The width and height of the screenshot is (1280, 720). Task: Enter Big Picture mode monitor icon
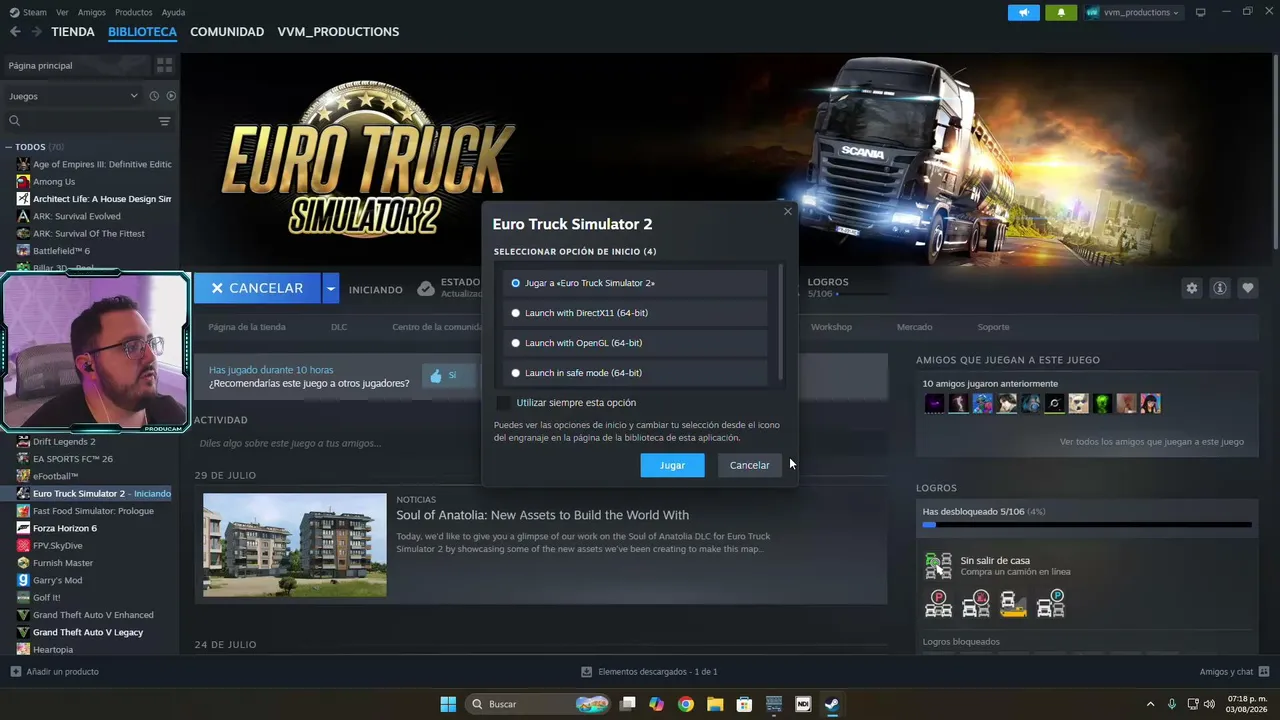coord(1200,12)
